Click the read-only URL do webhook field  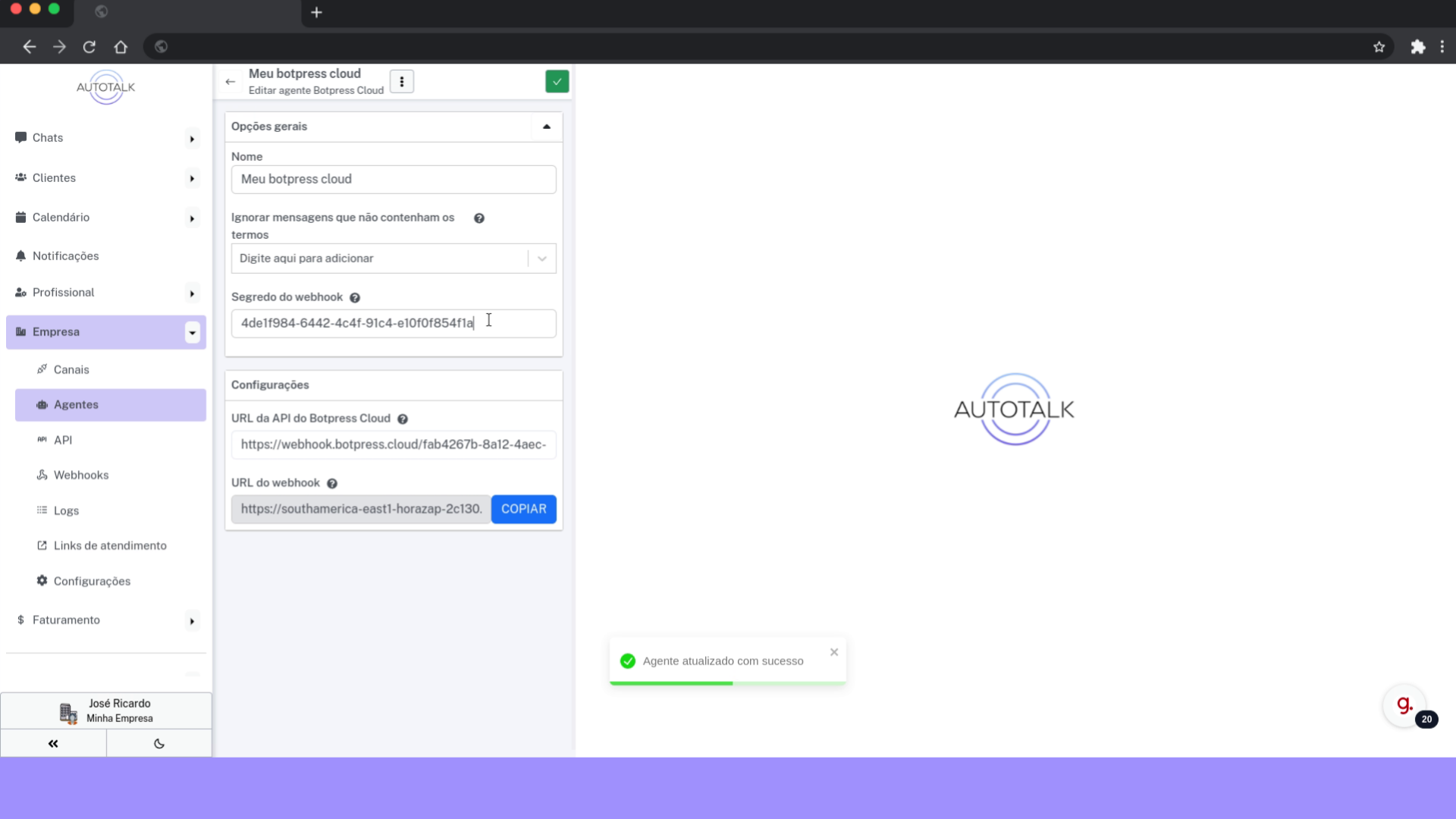point(361,510)
